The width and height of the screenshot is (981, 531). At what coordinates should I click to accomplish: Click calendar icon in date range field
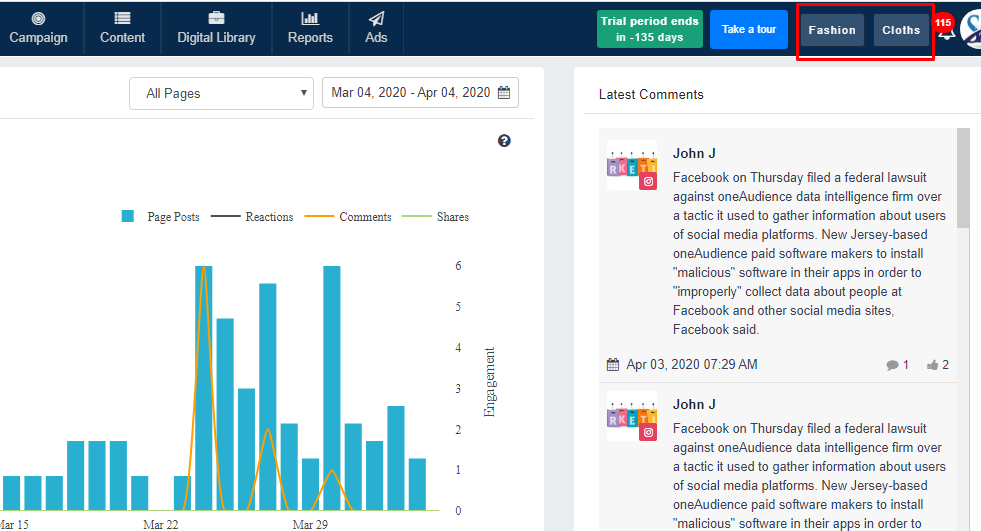click(504, 93)
